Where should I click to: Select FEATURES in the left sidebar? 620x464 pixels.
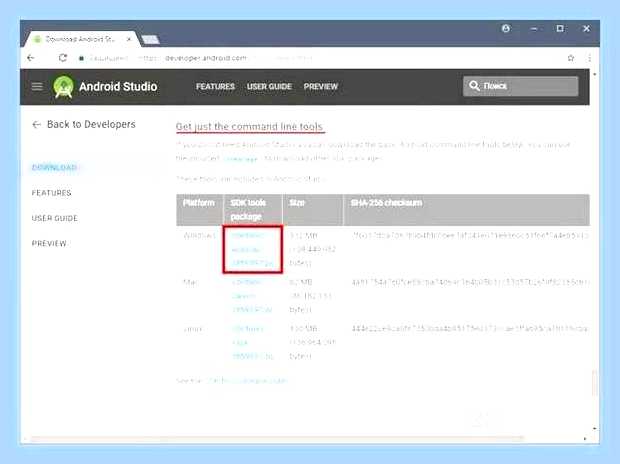tap(51, 193)
